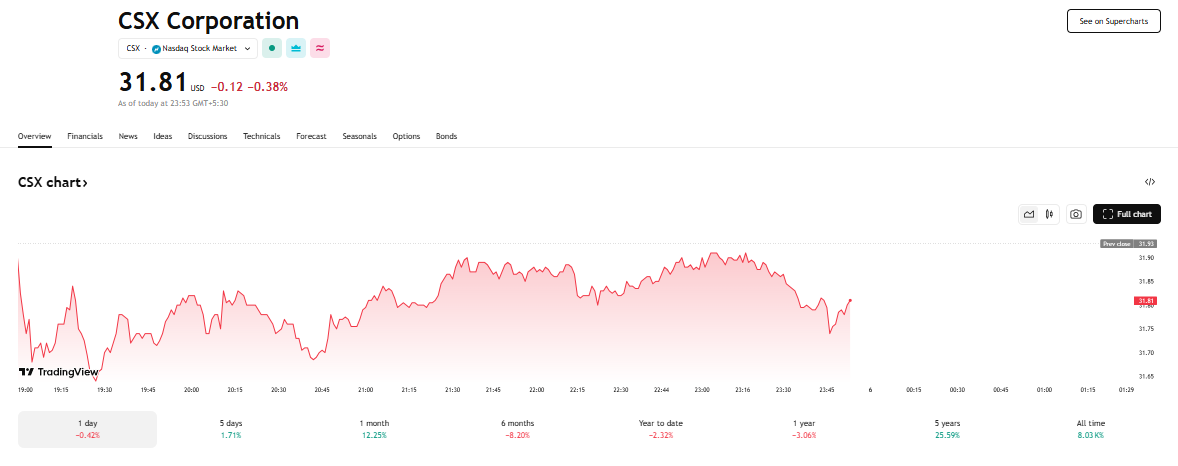1178x466 pixels.
Task: Click the red 31.81 current price tag
Action: click(1145, 301)
